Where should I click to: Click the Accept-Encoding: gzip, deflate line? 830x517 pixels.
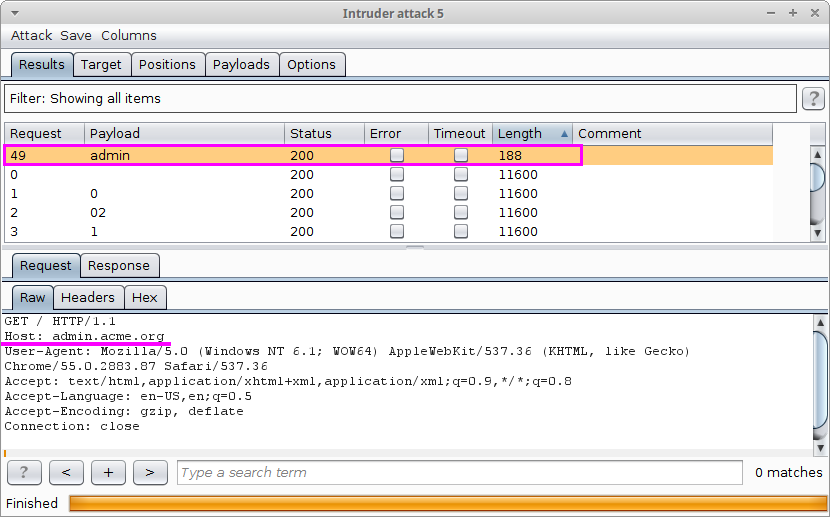[124, 411]
